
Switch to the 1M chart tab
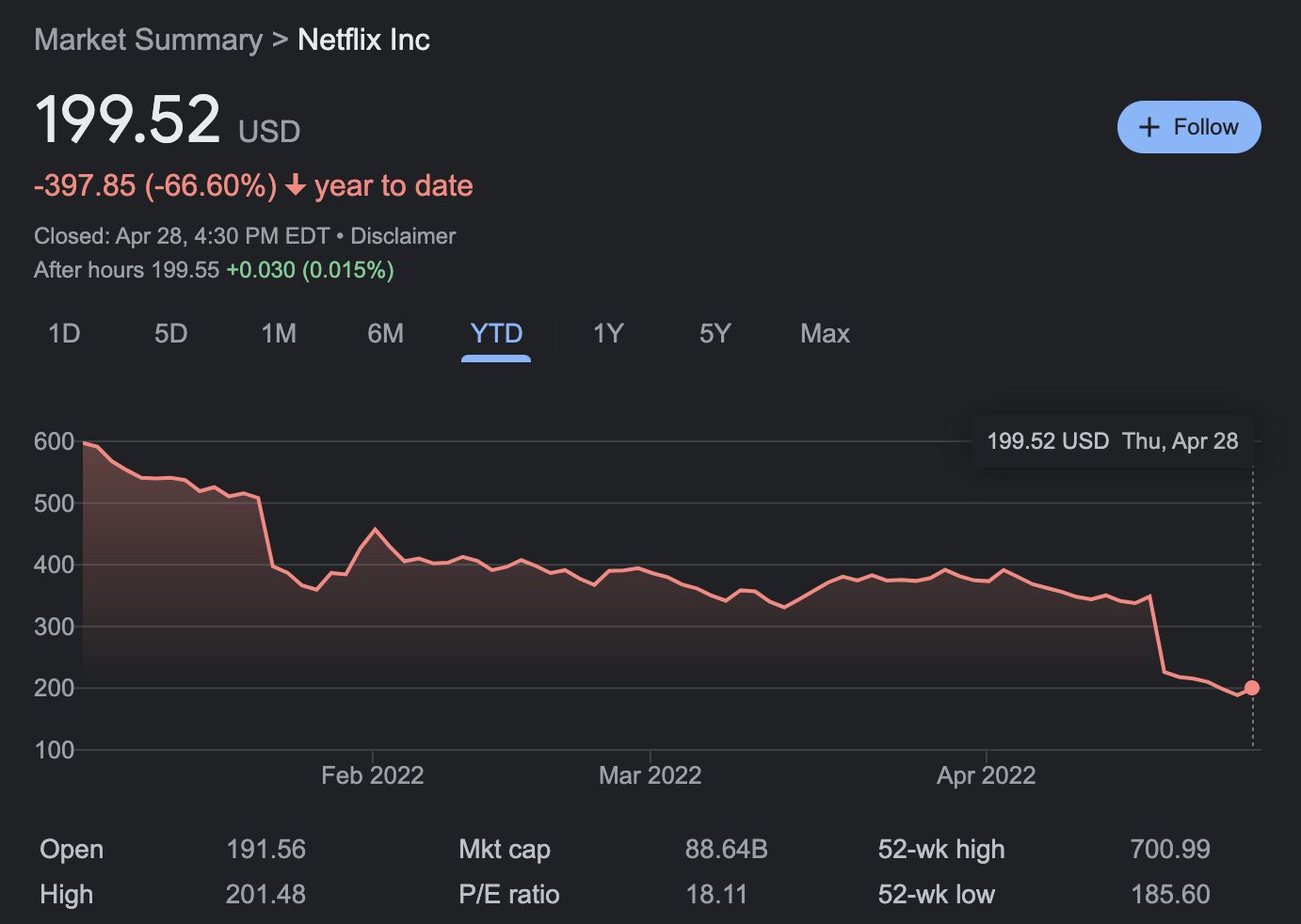tap(279, 334)
